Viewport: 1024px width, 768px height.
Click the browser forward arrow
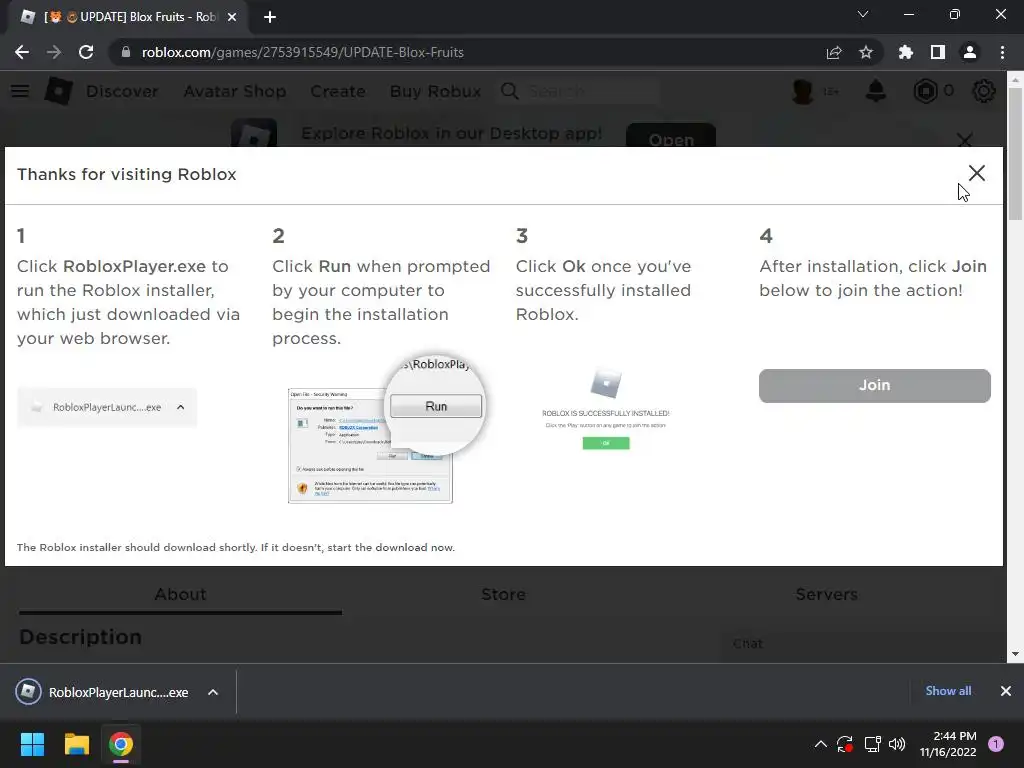[54, 52]
